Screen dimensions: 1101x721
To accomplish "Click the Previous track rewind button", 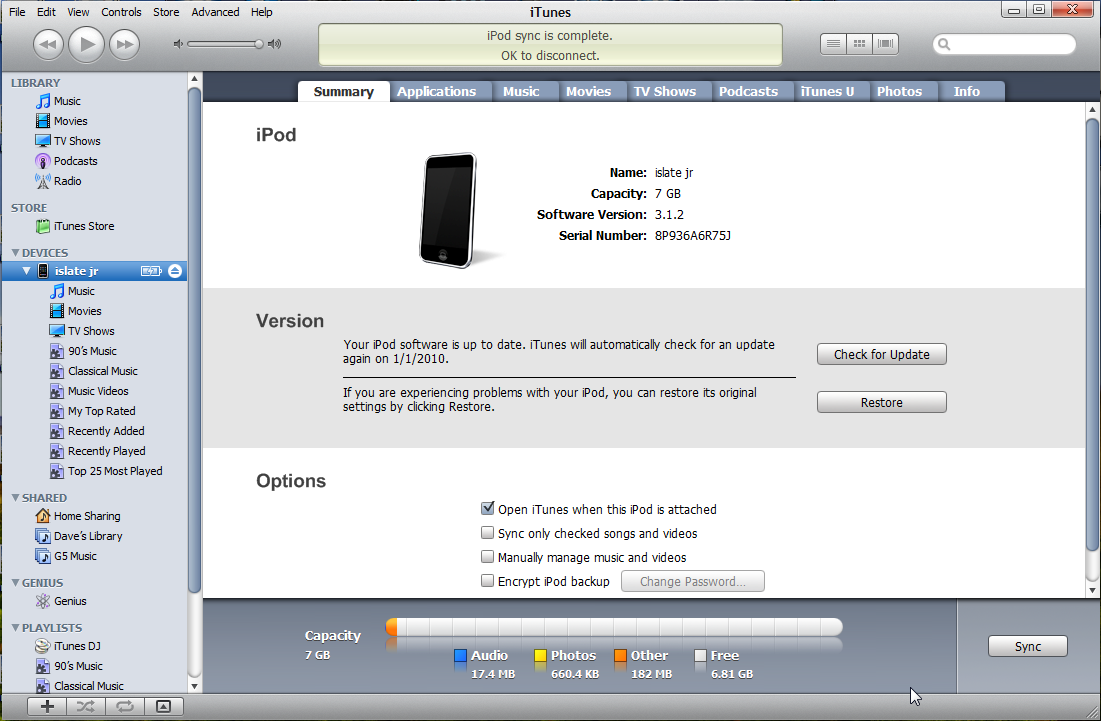I will click(48, 44).
